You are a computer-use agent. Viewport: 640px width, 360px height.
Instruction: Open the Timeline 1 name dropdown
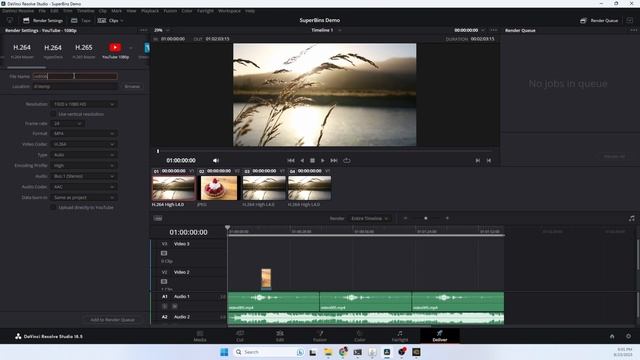click(x=326, y=30)
